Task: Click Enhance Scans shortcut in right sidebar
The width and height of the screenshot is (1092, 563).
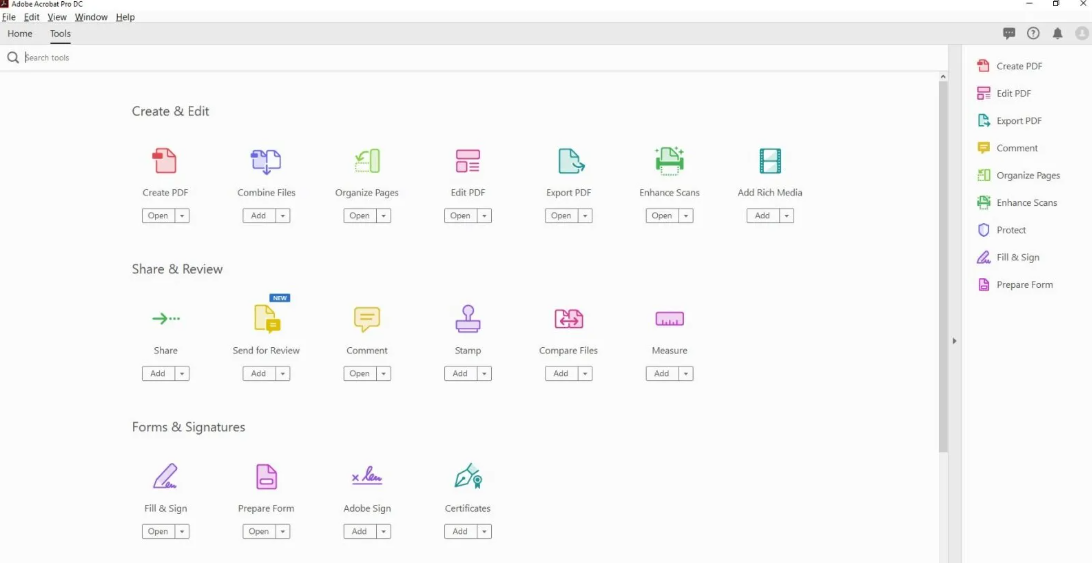Action: point(1017,203)
